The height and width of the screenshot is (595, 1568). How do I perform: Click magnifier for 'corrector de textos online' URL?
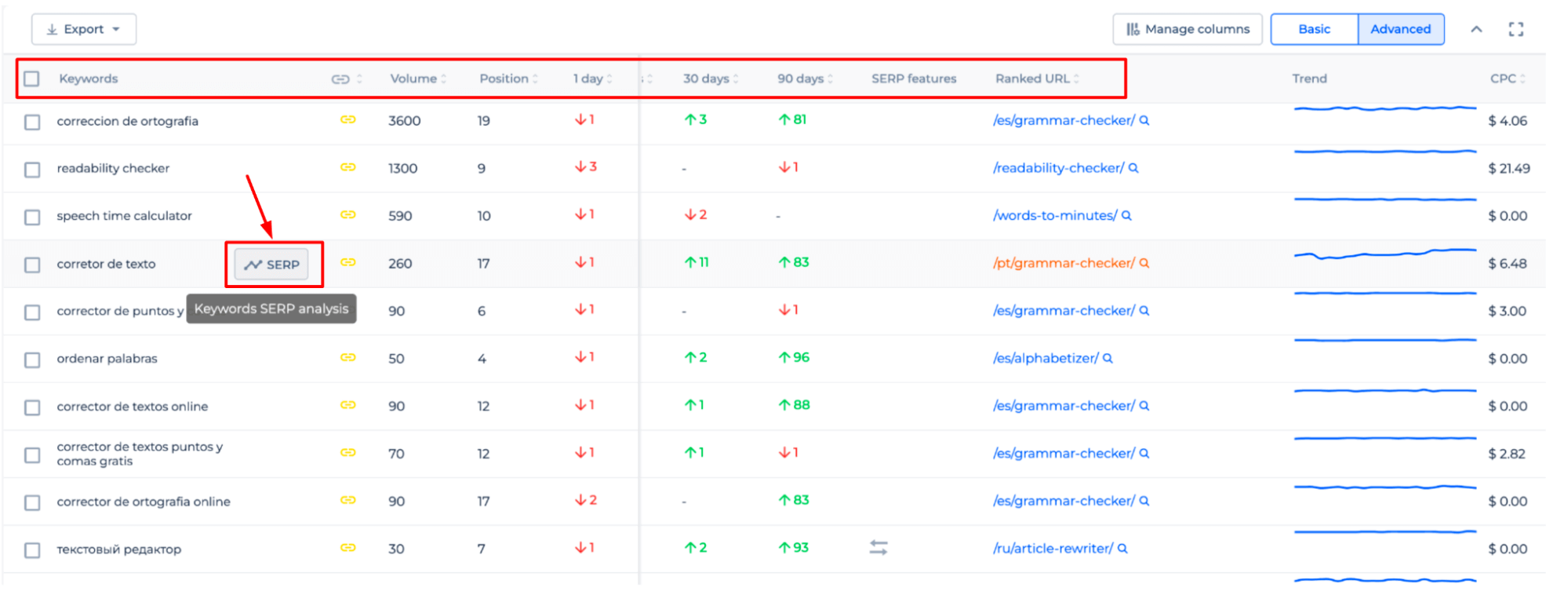click(x=1144, y=406)
